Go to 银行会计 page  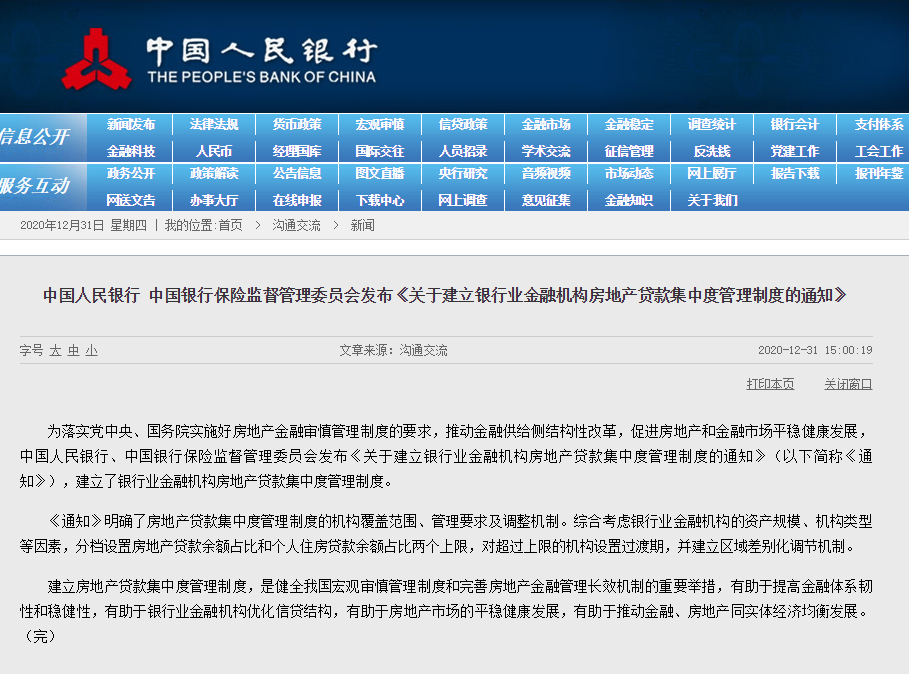(x=794, y=125)
